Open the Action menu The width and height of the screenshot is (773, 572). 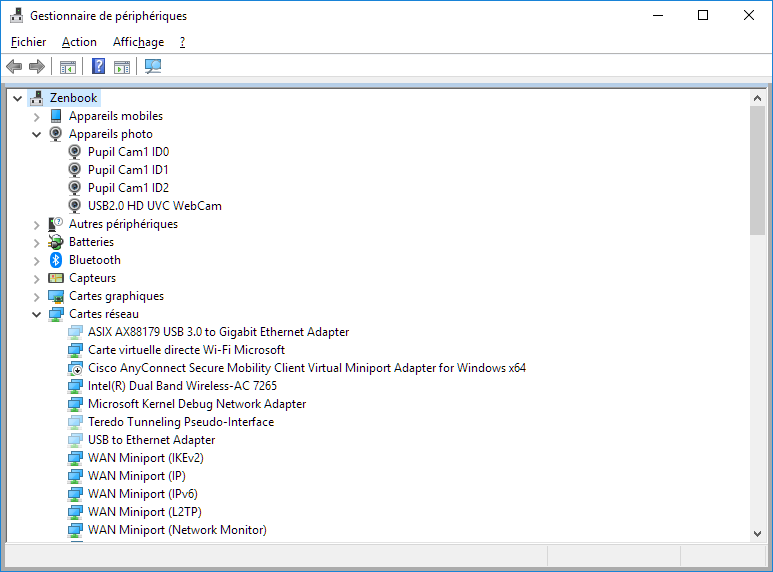[79, 42]
